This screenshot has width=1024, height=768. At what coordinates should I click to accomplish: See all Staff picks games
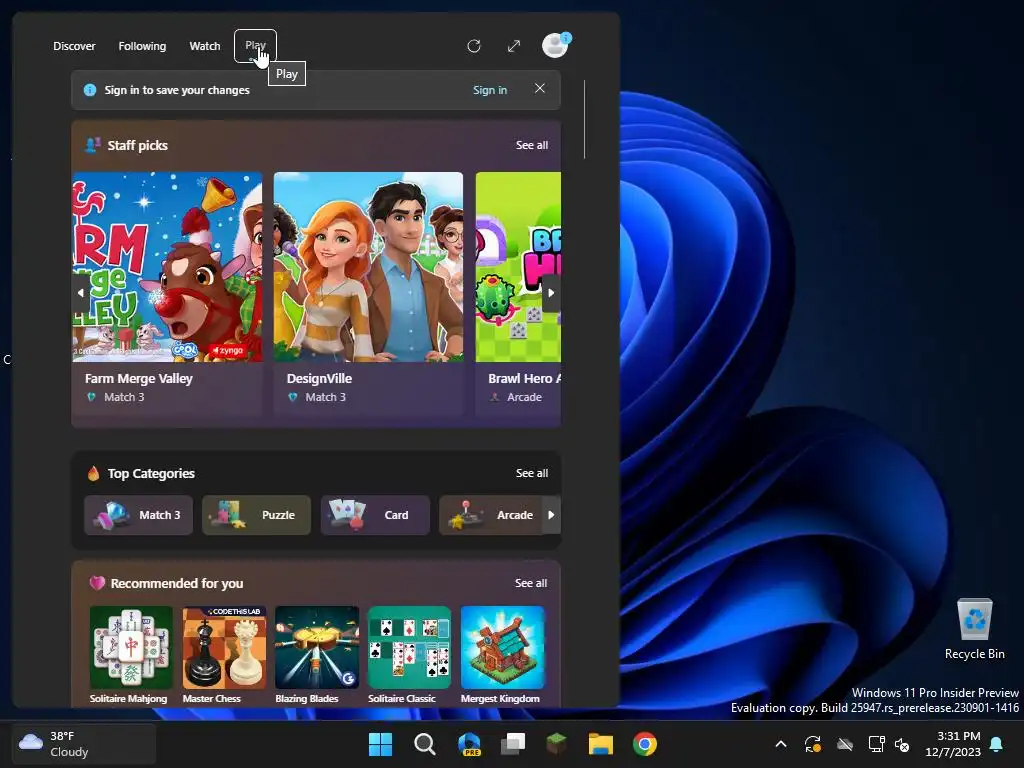532,145
